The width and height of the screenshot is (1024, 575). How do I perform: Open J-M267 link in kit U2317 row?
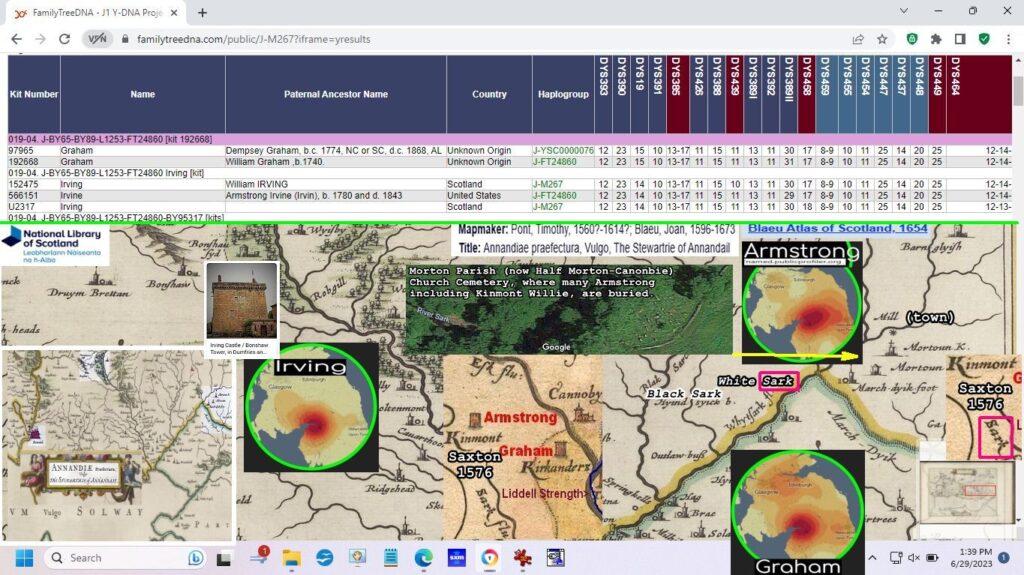547,207
